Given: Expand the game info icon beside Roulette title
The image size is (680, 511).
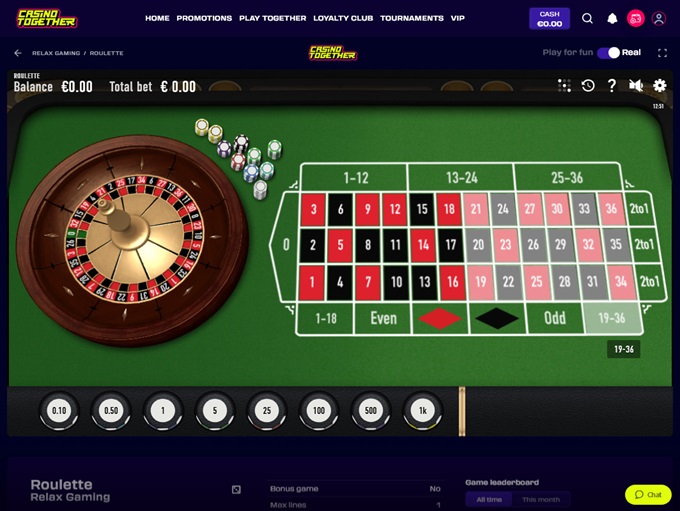Looking at the screenshot, I should (236, 490).
